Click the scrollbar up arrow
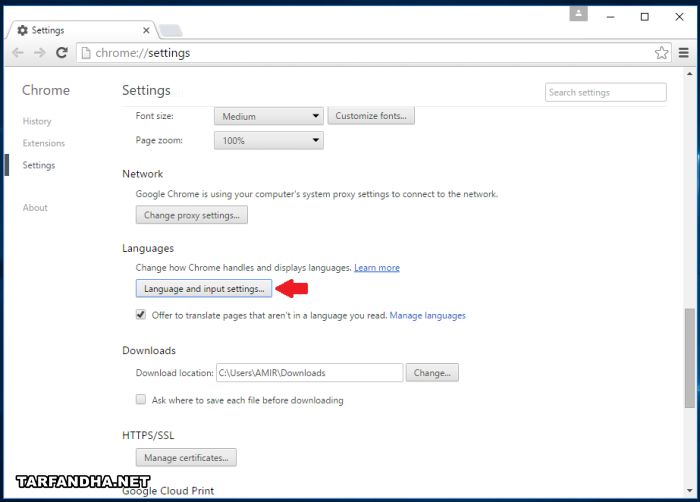The image size is (700, 502). point(690,73)
